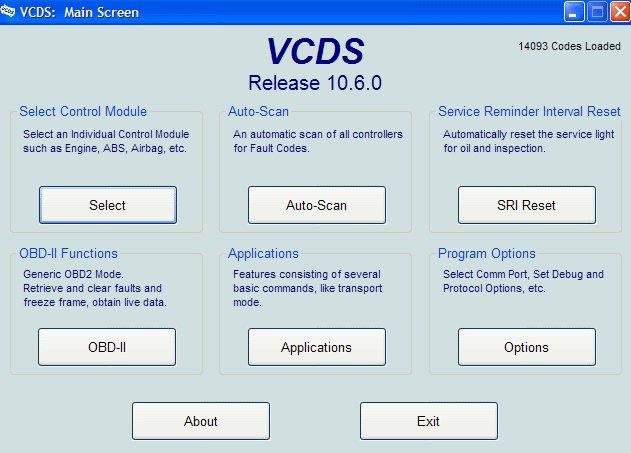Screen dimensions: 631x453
Task: Click 'VCDS: Main Screen' title text
Action: (80, 12)
